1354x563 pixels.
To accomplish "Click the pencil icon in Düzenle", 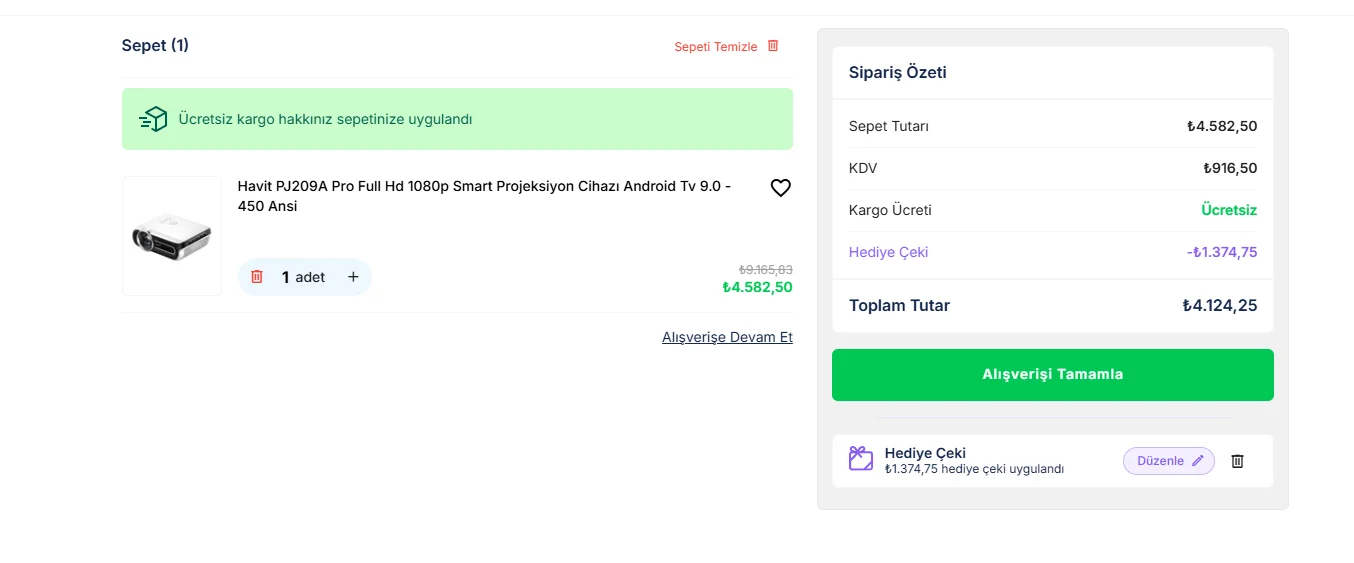I will point(1198,461).
